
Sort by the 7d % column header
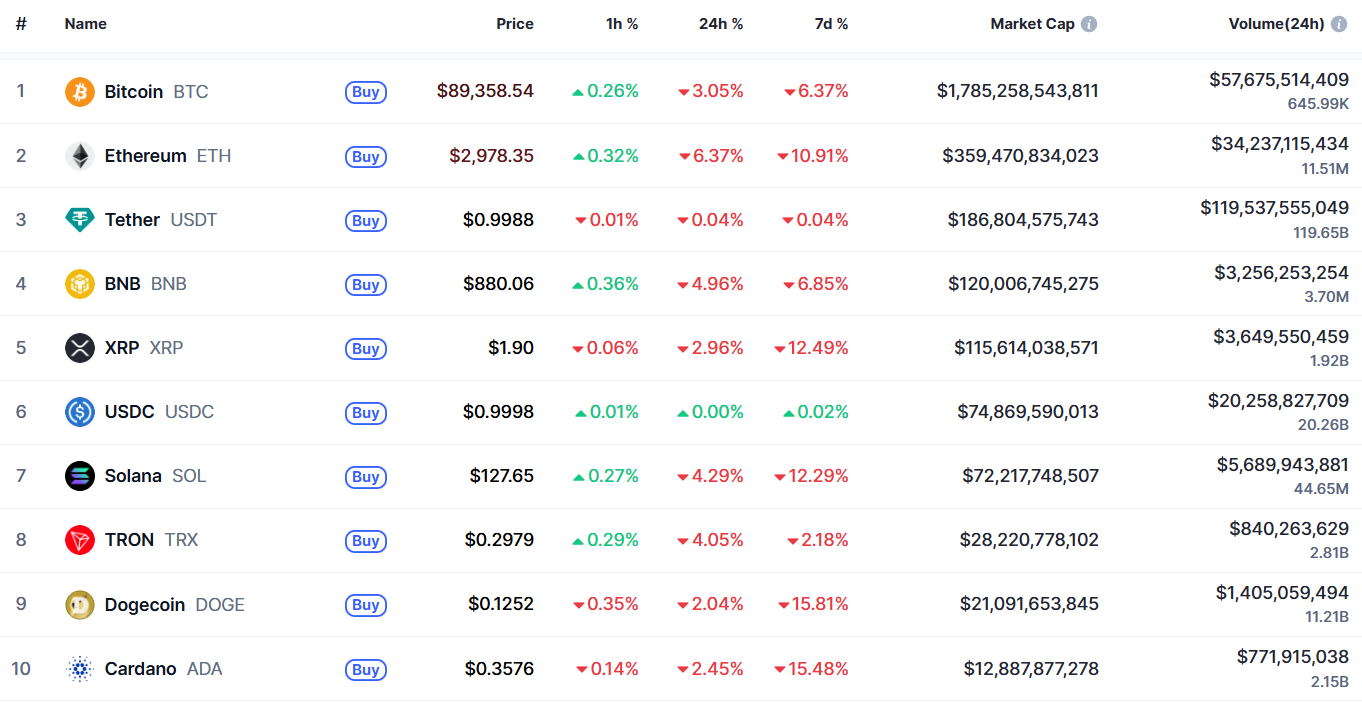pos(831,24)
